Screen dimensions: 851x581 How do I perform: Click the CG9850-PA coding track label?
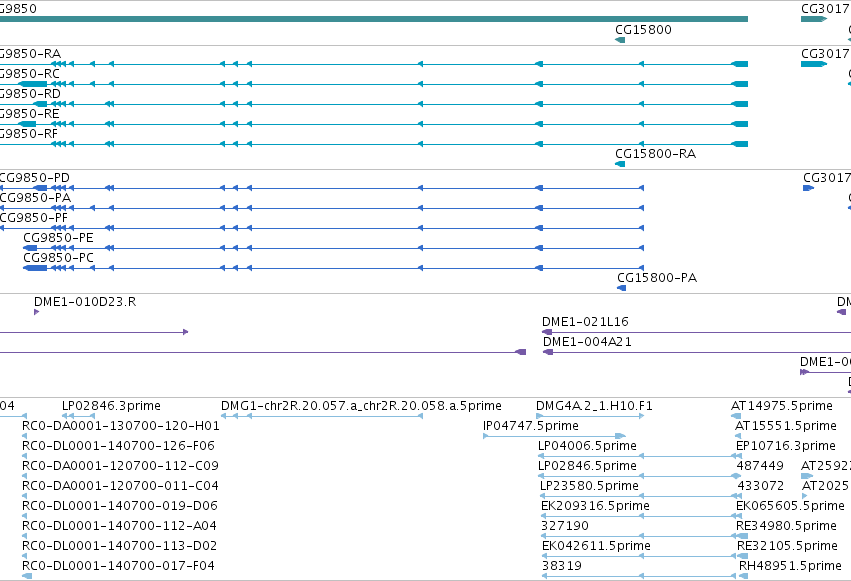coord(35,198)
